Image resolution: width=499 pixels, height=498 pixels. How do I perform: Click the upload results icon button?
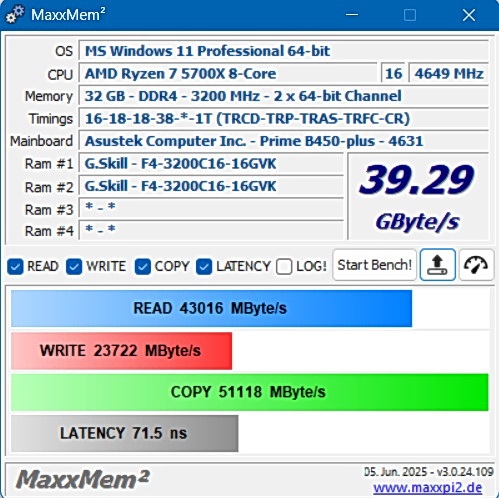pyautogui.click(x=438, y=265)
